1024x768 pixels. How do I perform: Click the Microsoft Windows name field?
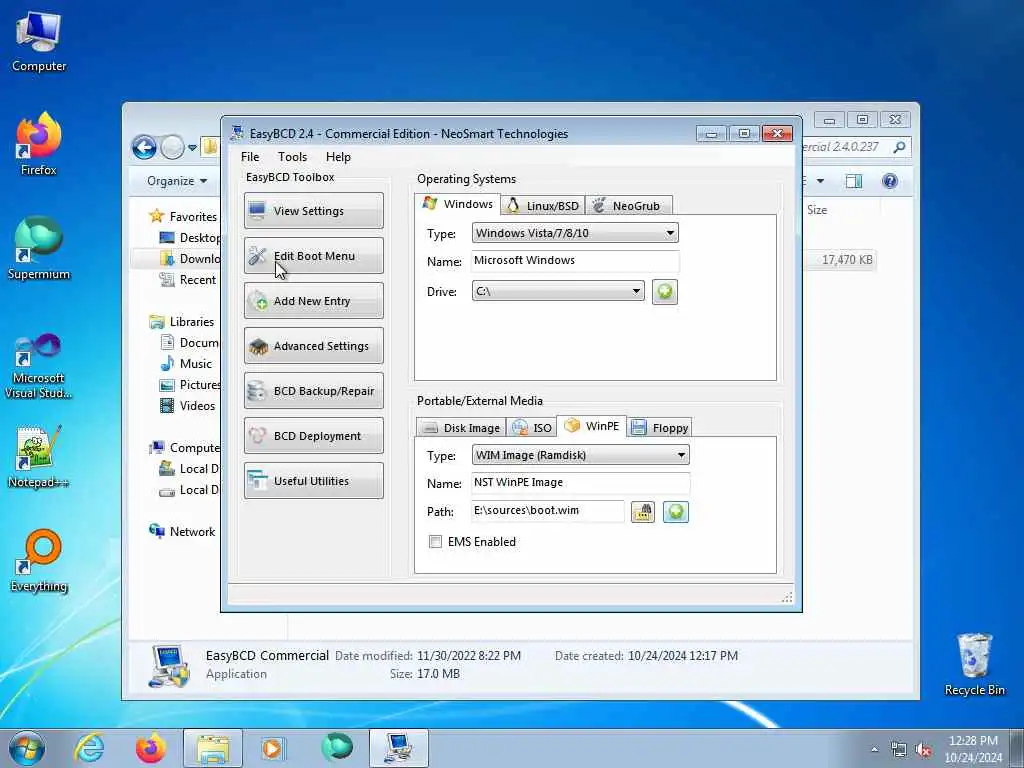pos(575,261)
